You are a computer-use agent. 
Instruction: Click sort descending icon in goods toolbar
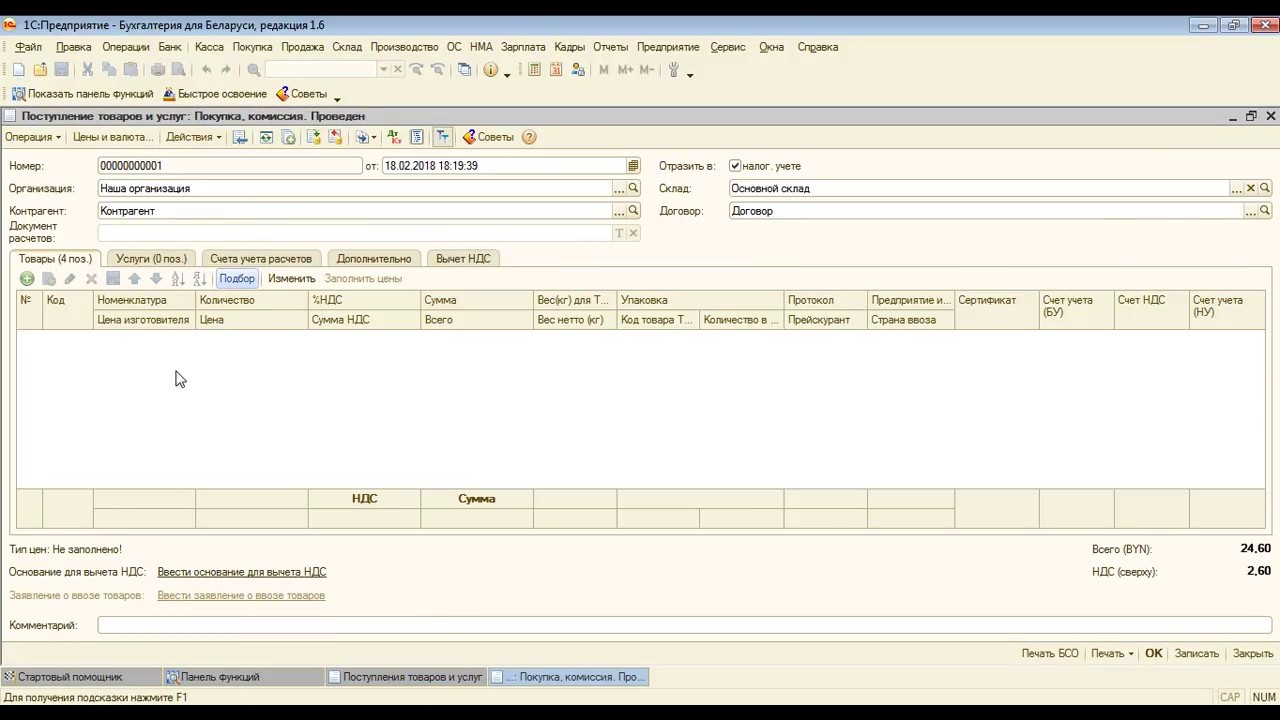199,279
